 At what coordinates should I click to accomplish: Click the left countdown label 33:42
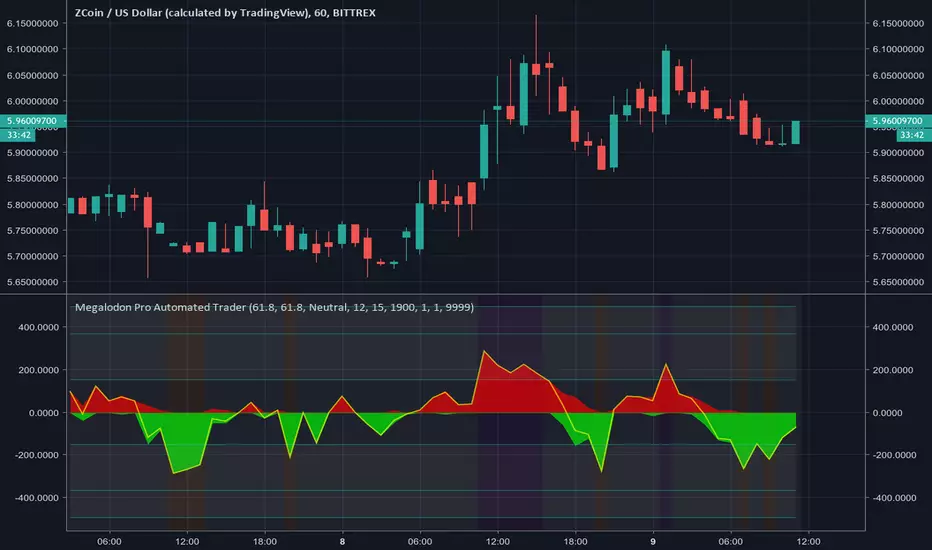coord(18,135)
